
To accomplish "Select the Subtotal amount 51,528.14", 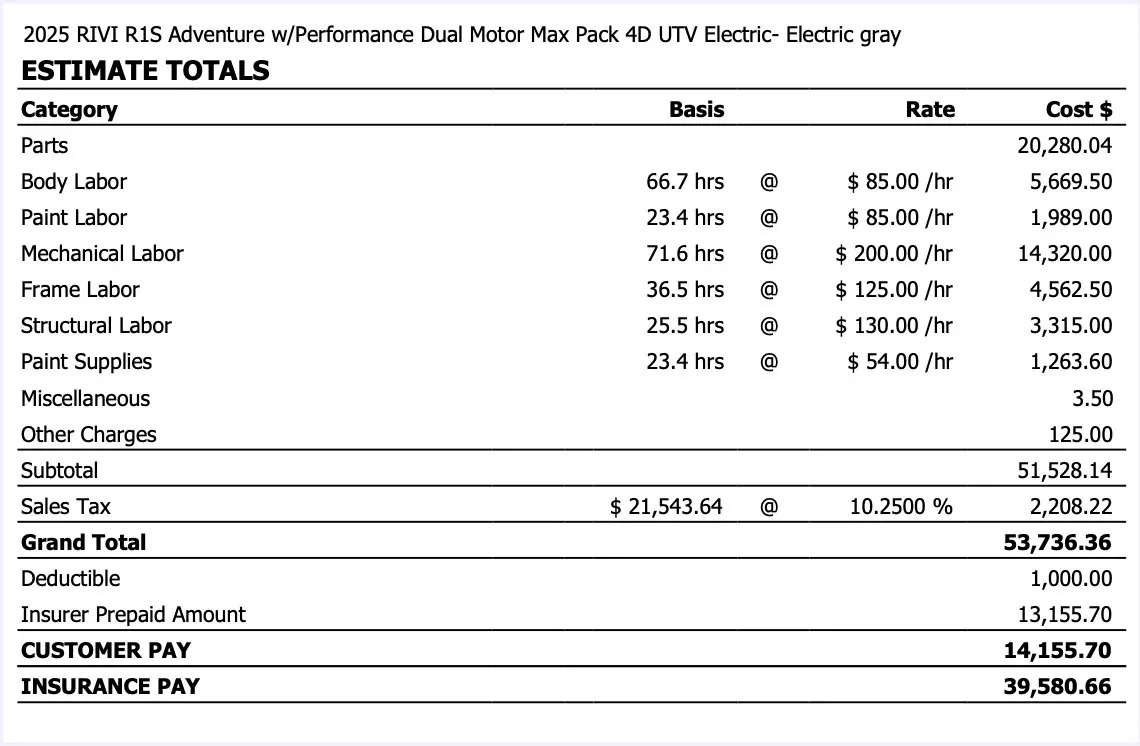I will [x=1064, y=470].
